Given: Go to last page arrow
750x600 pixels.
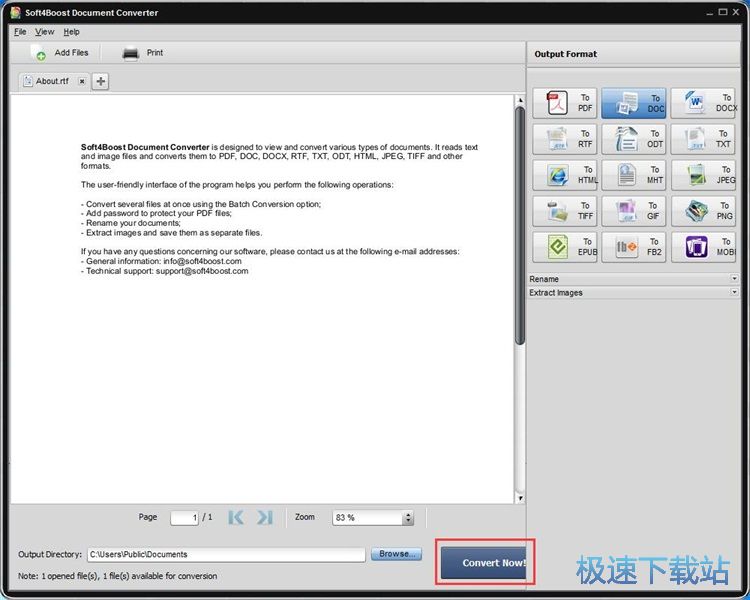Looking at the screenshot, I should [265, 517].
